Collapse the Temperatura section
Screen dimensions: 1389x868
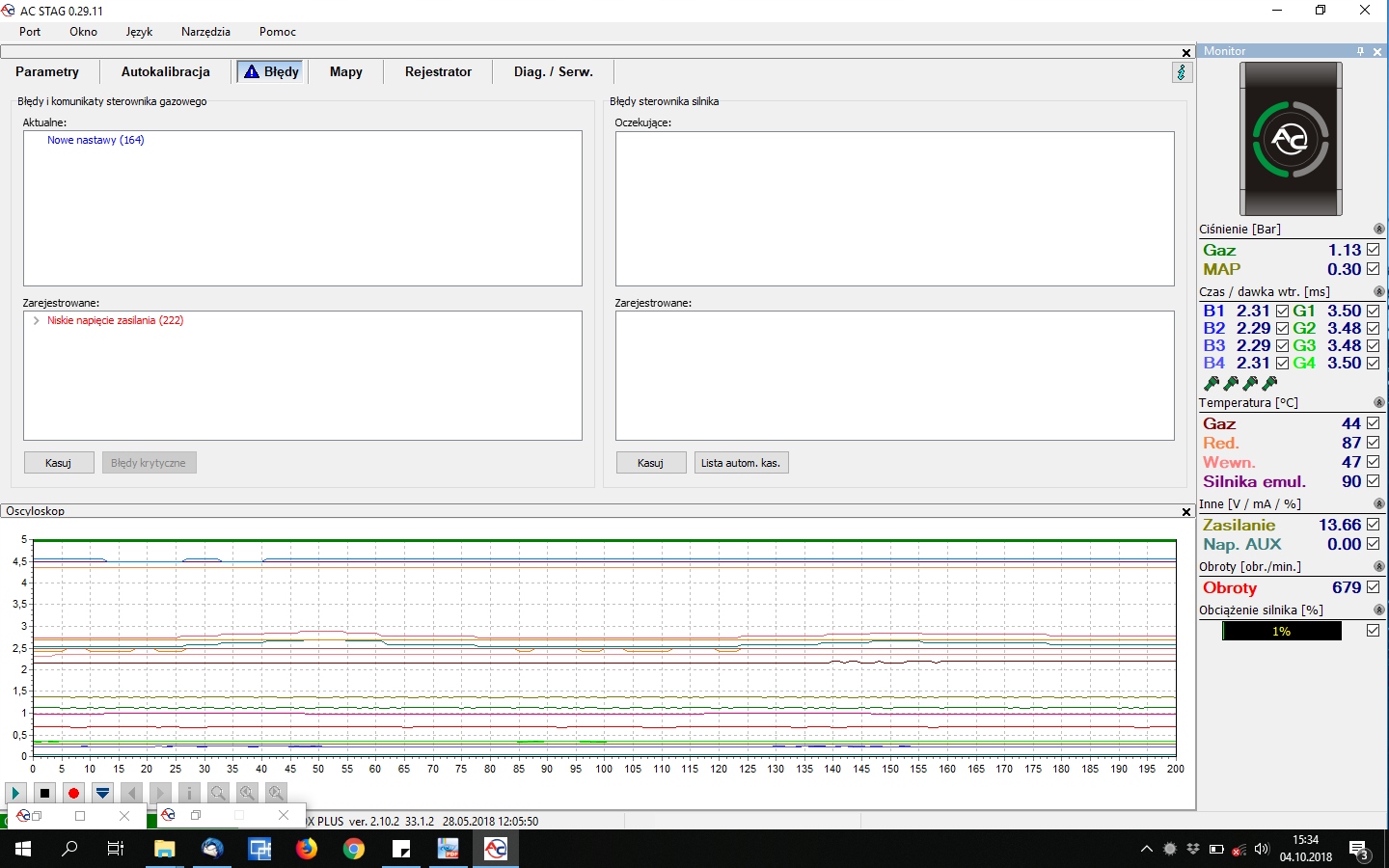[1378, 403]
